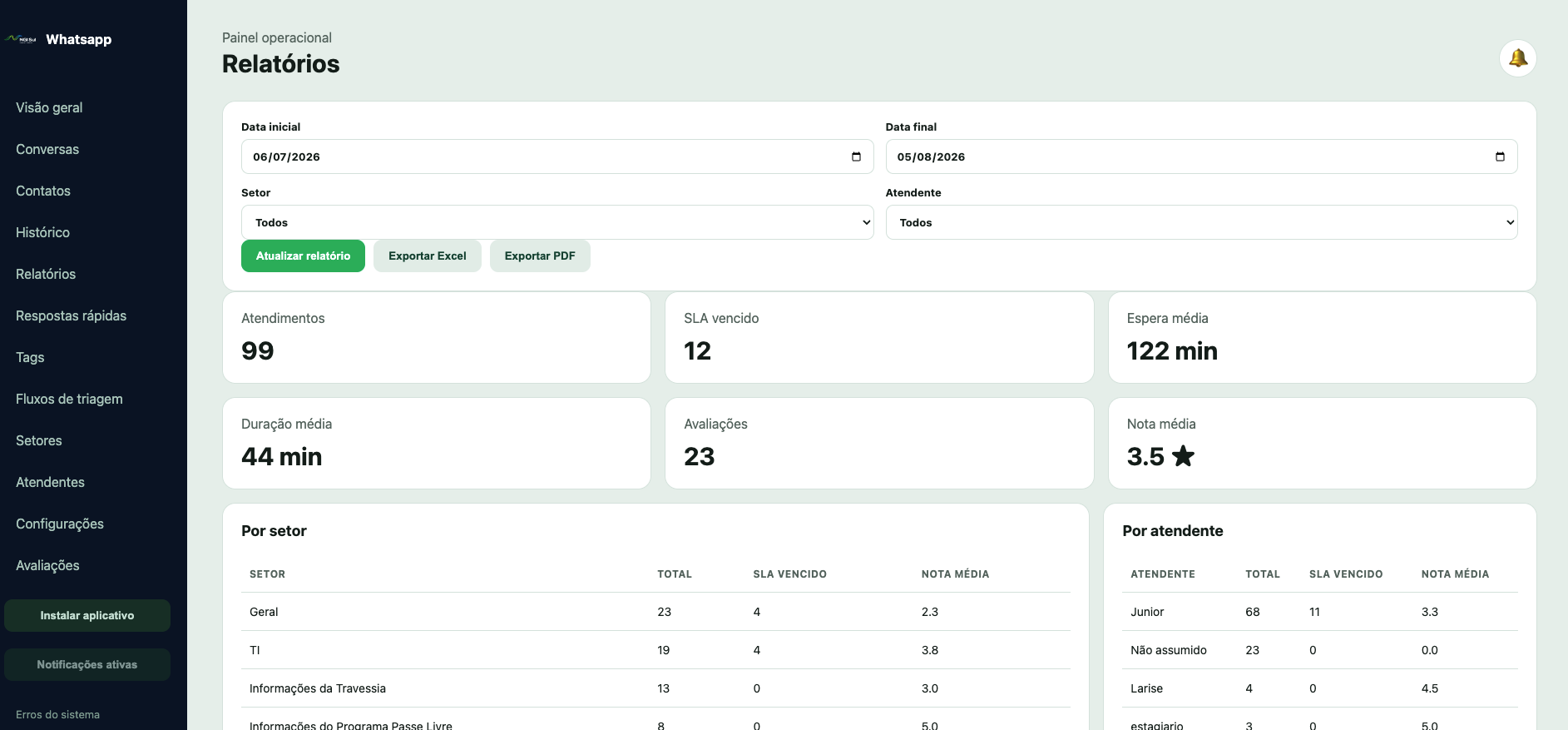The image size is (1568, 730).
Task: Open Visão geral in the sidebar
Action: coord(49,107)
